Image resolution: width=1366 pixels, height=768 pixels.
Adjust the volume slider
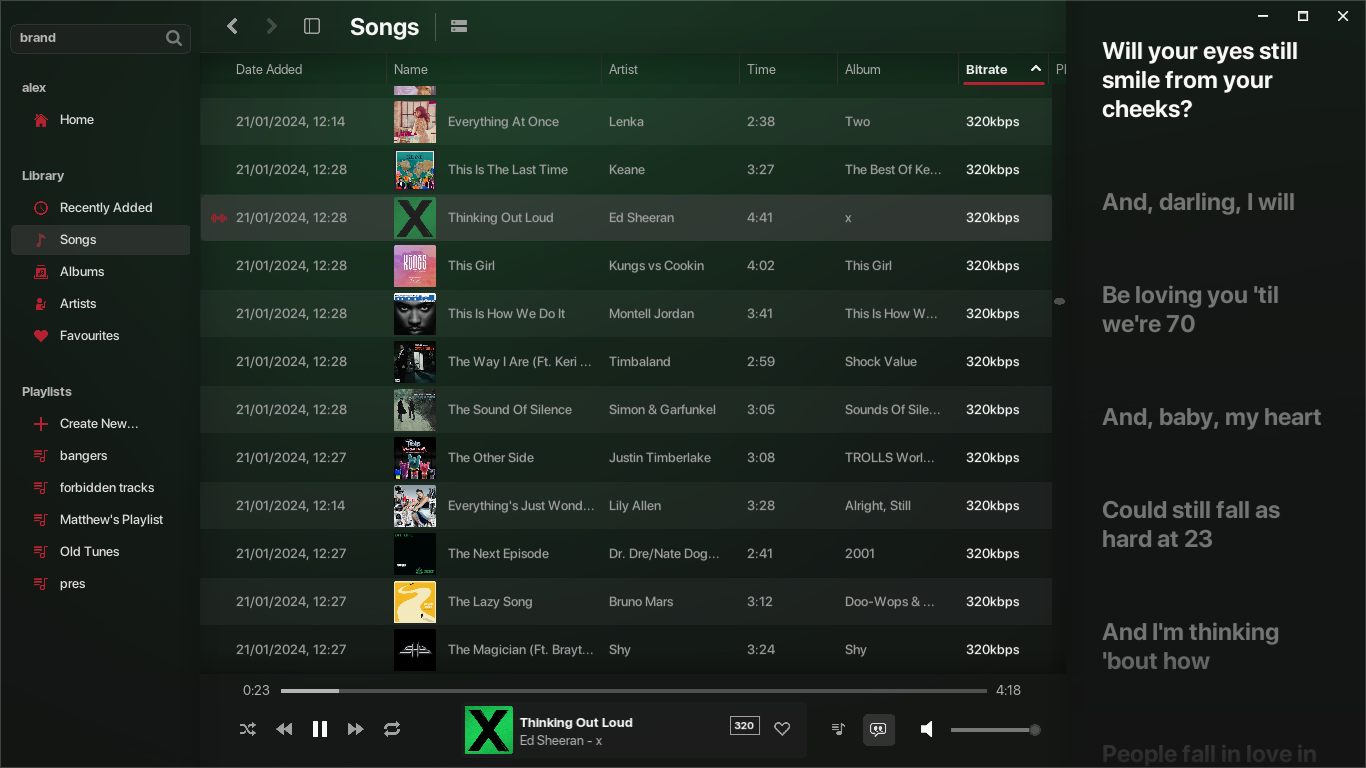(993, 730)
